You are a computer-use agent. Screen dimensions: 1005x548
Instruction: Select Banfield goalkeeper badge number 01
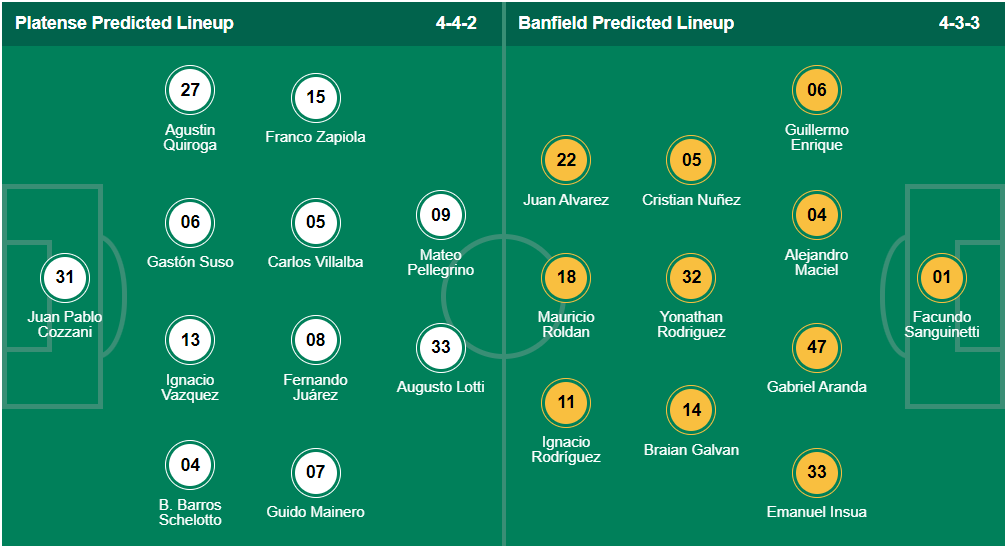942,278
